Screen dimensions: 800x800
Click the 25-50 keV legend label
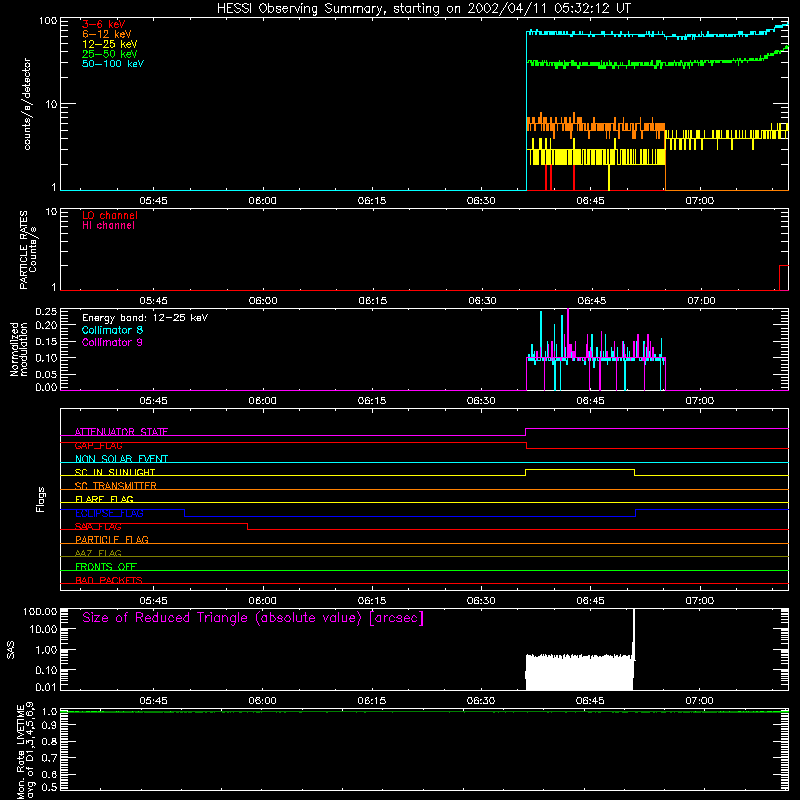point(109,54)
